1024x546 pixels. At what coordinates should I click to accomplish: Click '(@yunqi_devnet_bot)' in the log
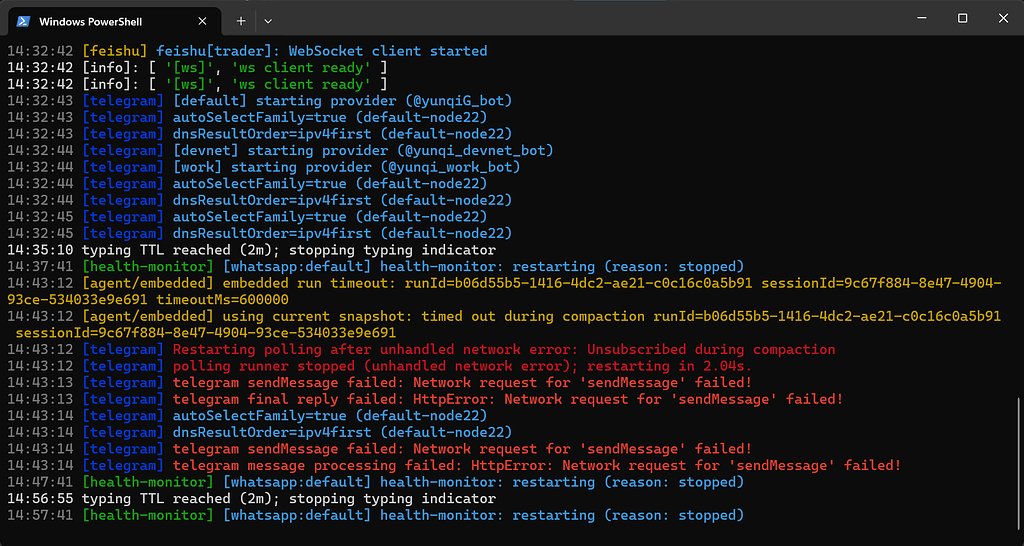(475, 151)
